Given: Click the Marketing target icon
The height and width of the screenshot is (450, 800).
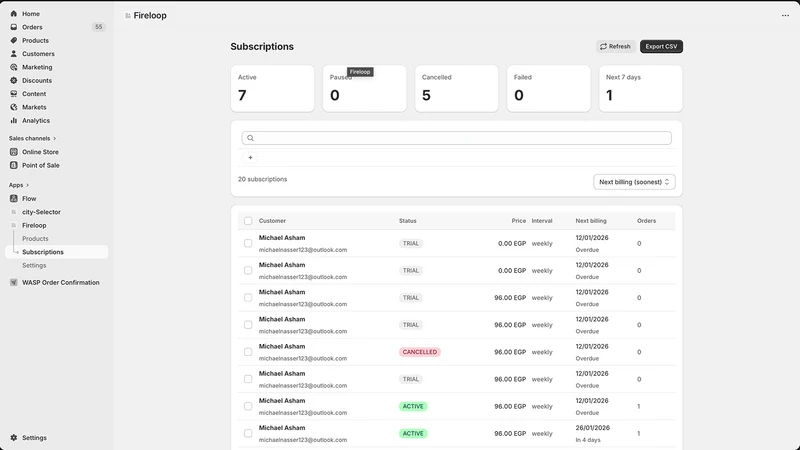Looking at the screenshot, I should click(14, 67).
